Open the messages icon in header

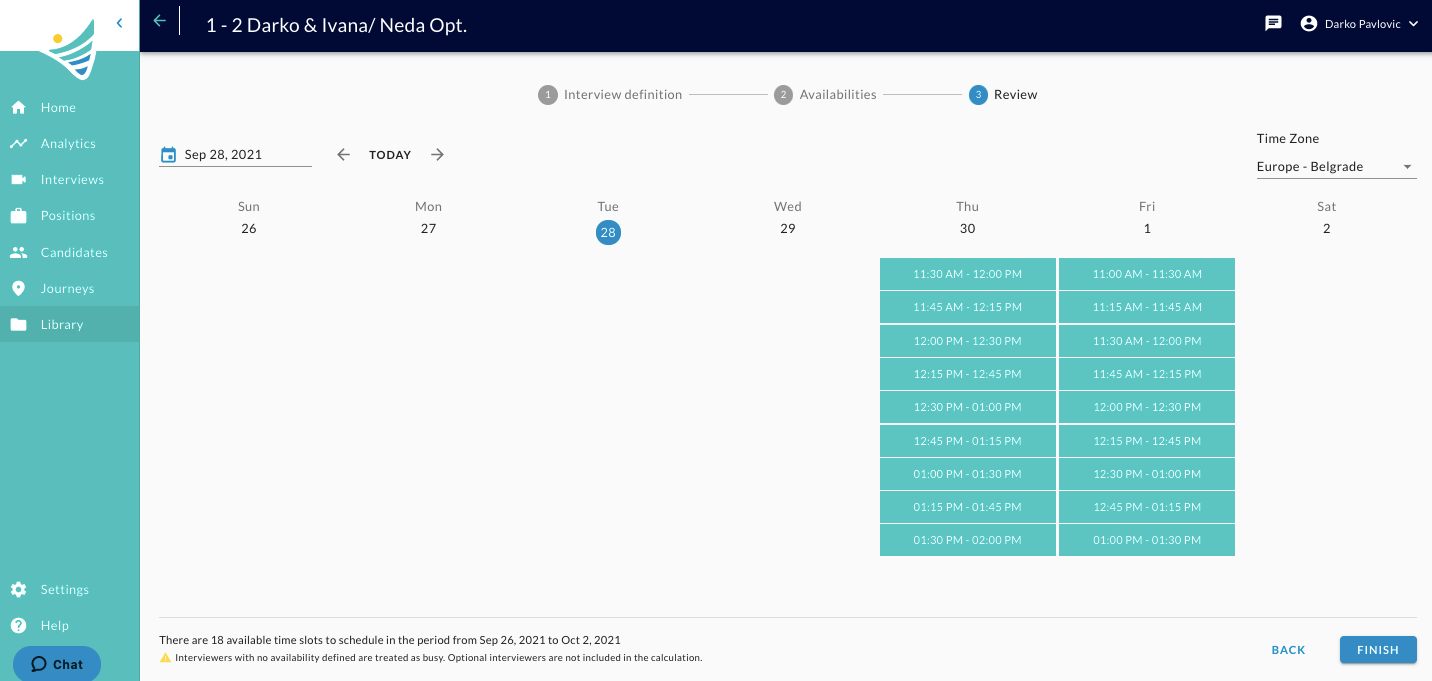click(1273, 23)
